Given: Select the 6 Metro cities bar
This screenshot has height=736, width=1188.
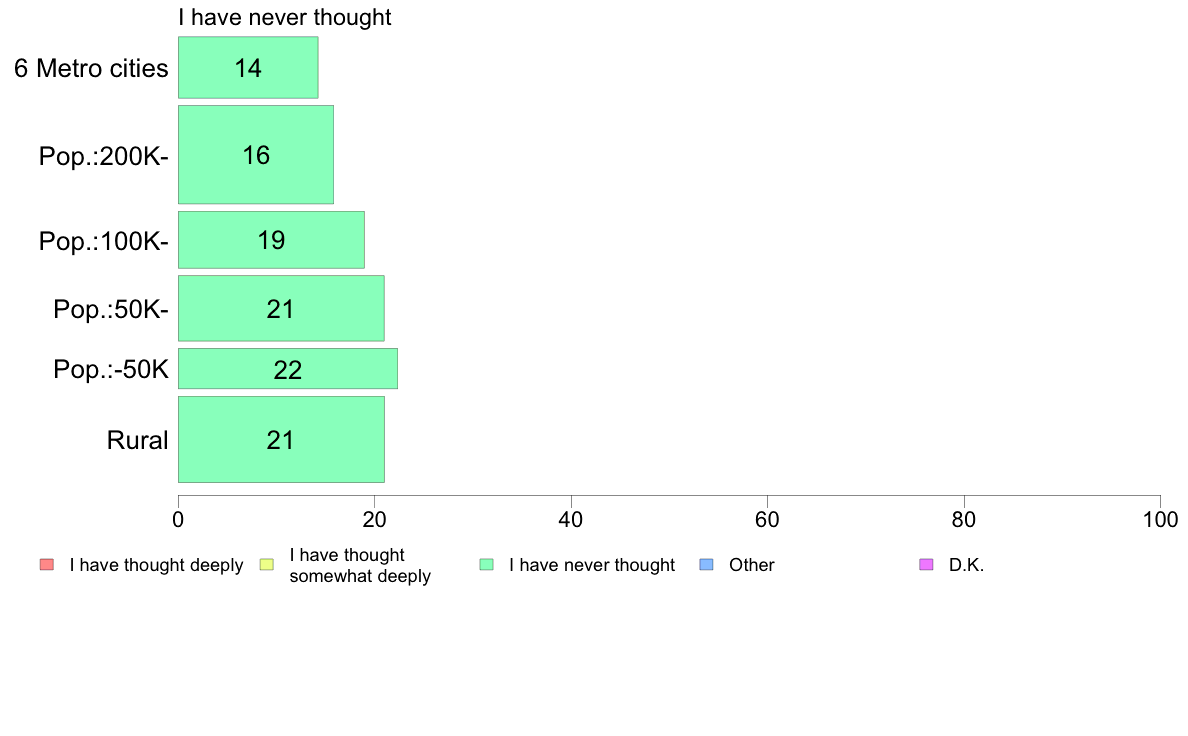Looking at the screenshot, I should pos(248,67).
